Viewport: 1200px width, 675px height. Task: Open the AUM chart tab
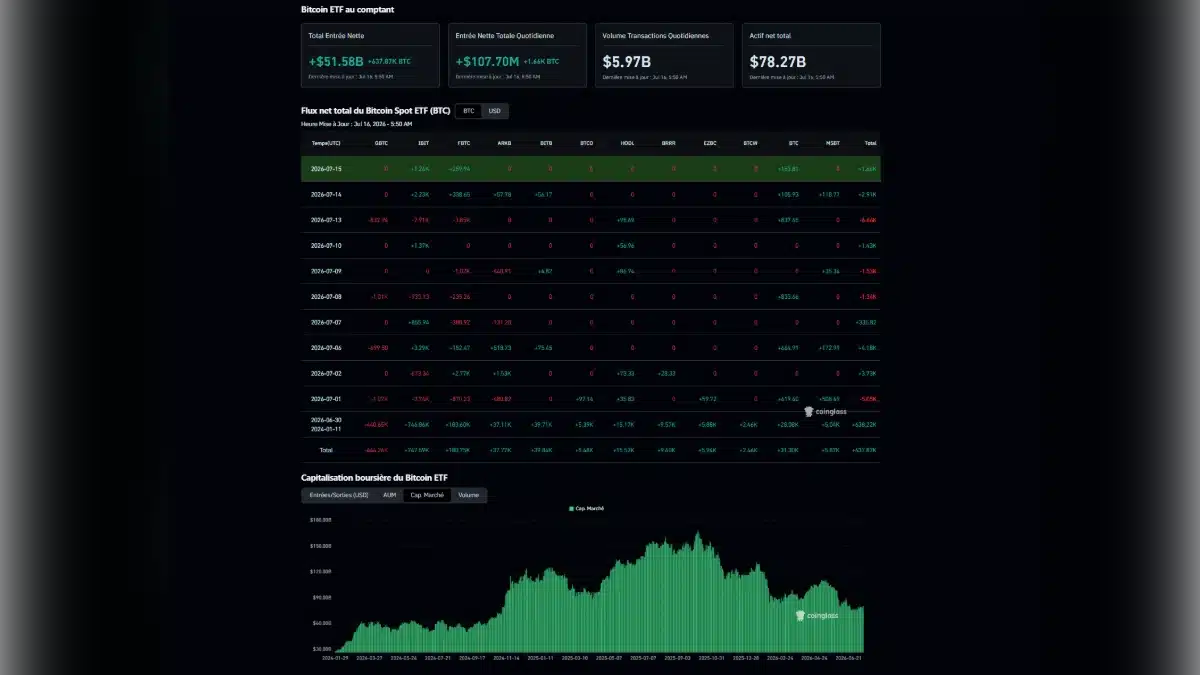(390, 495)
